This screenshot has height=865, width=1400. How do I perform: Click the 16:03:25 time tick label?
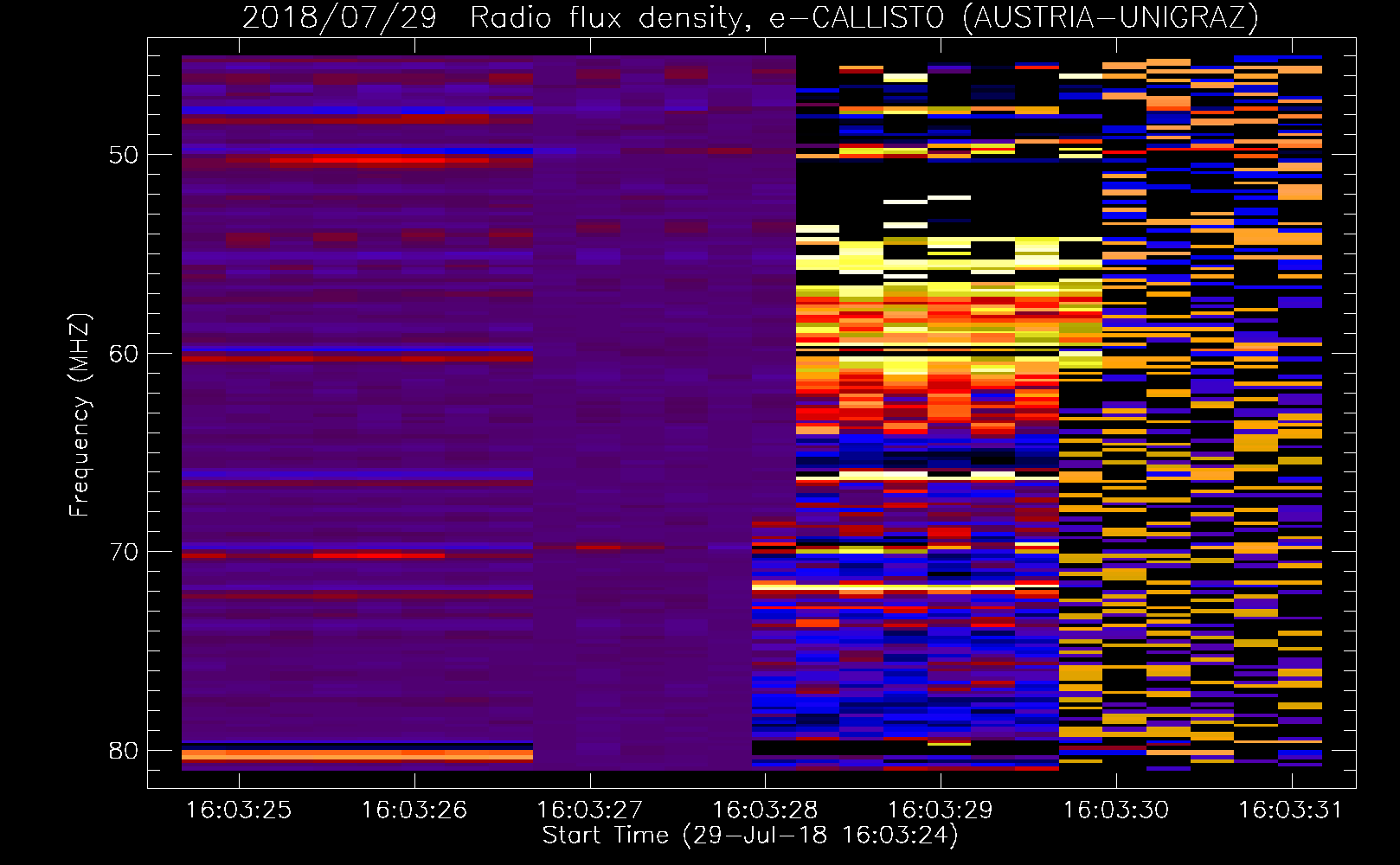[x=239, y=810]
